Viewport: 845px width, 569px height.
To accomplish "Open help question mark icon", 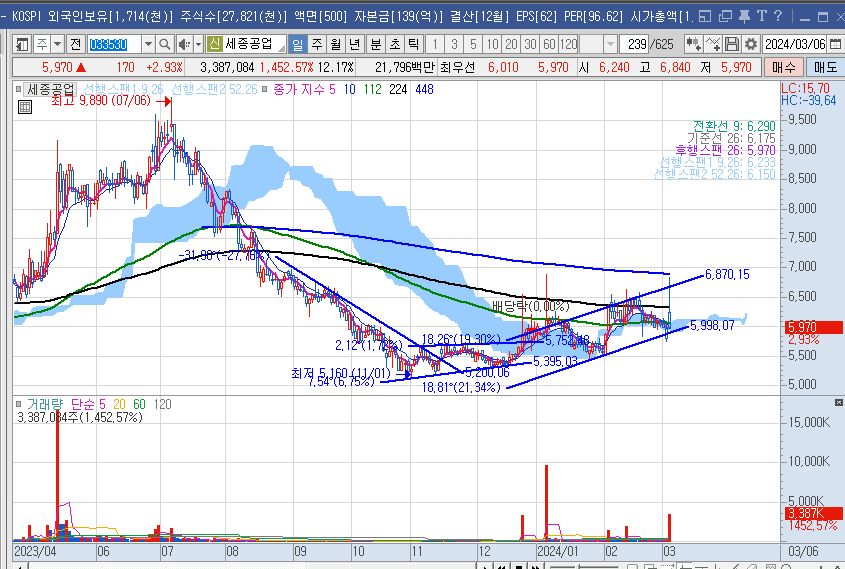I will click(x=778, y=16).
